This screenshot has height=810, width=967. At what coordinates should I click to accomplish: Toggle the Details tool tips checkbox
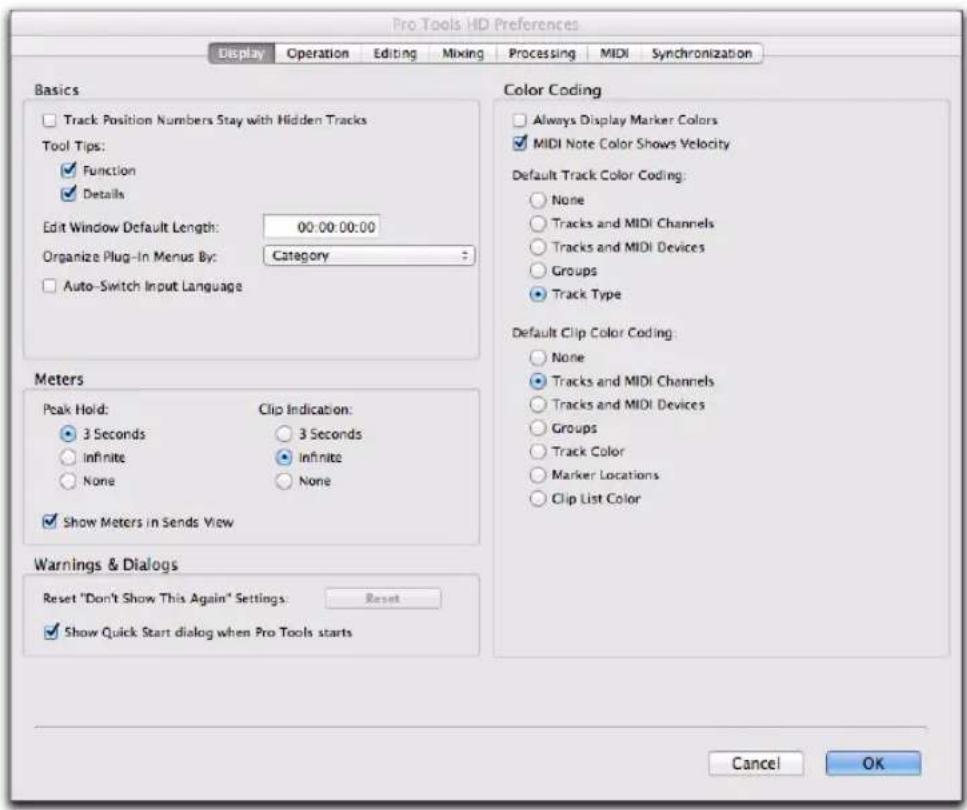tap(68, 194)
